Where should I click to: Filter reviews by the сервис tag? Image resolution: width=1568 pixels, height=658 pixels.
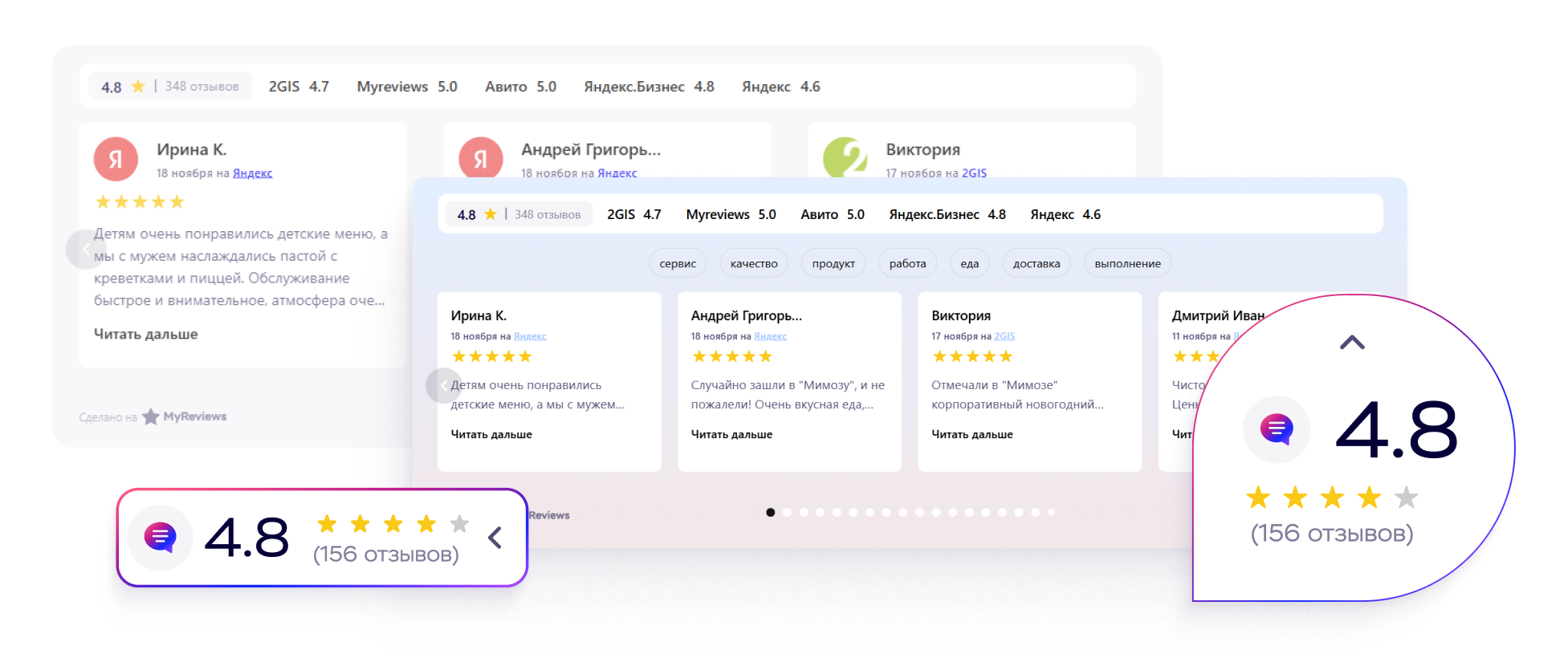click(678, 263)
